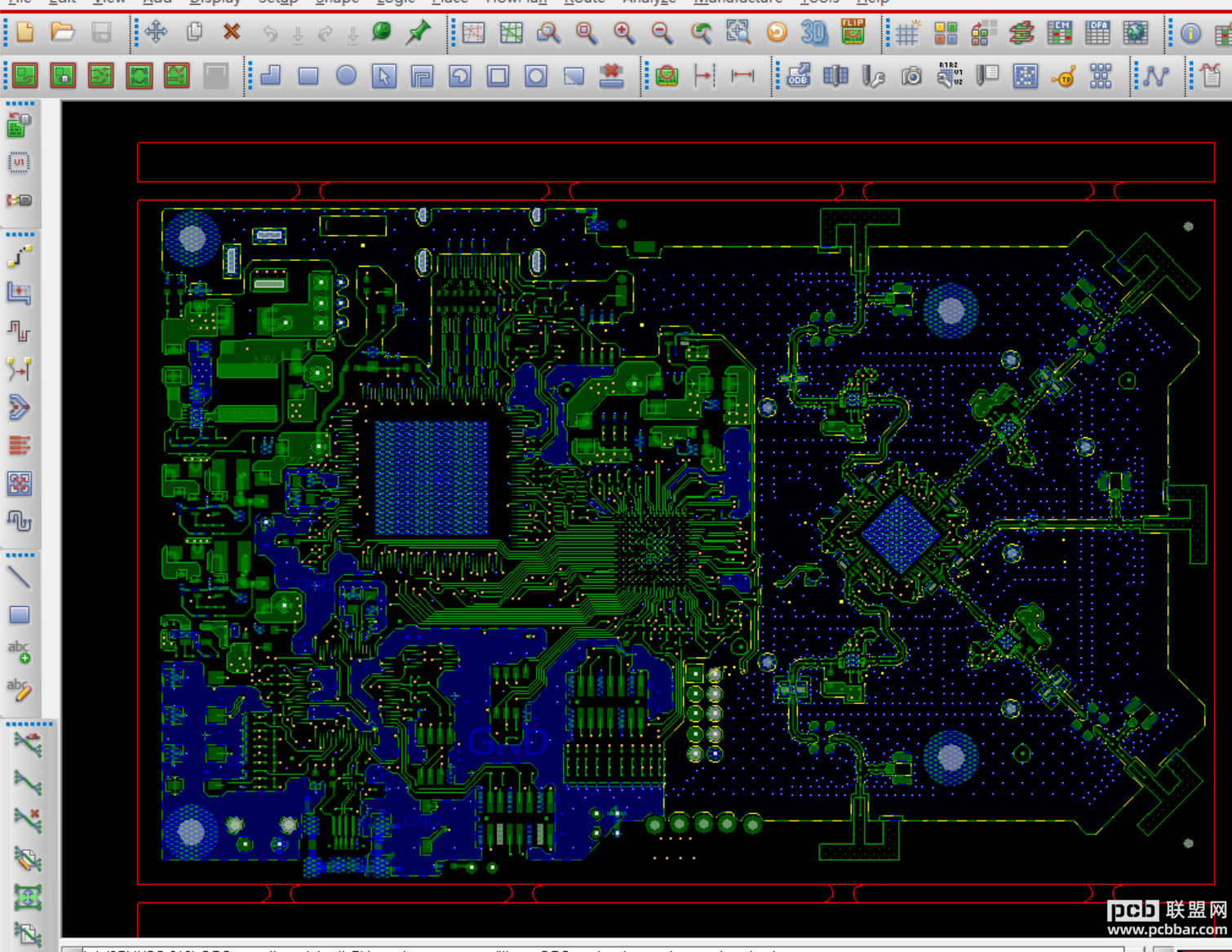Open the 3D viewer
The height and width of the screenshot is (952, 1232).
point(813,33)
